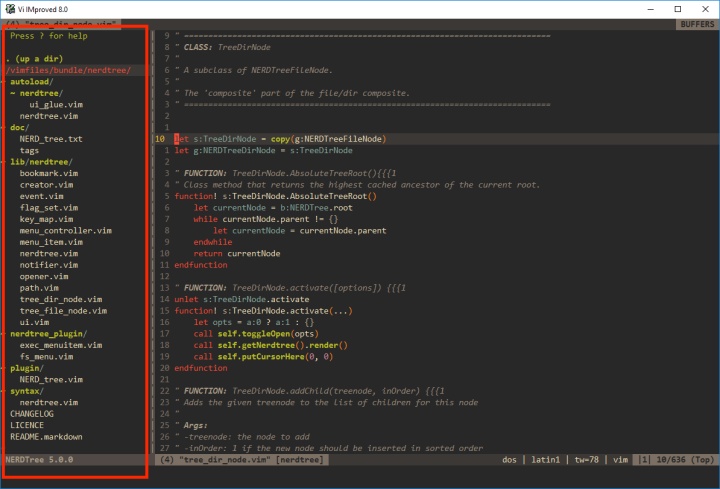Click the 'tw=78' status entry
720x489 pixels.
point(586,460)
